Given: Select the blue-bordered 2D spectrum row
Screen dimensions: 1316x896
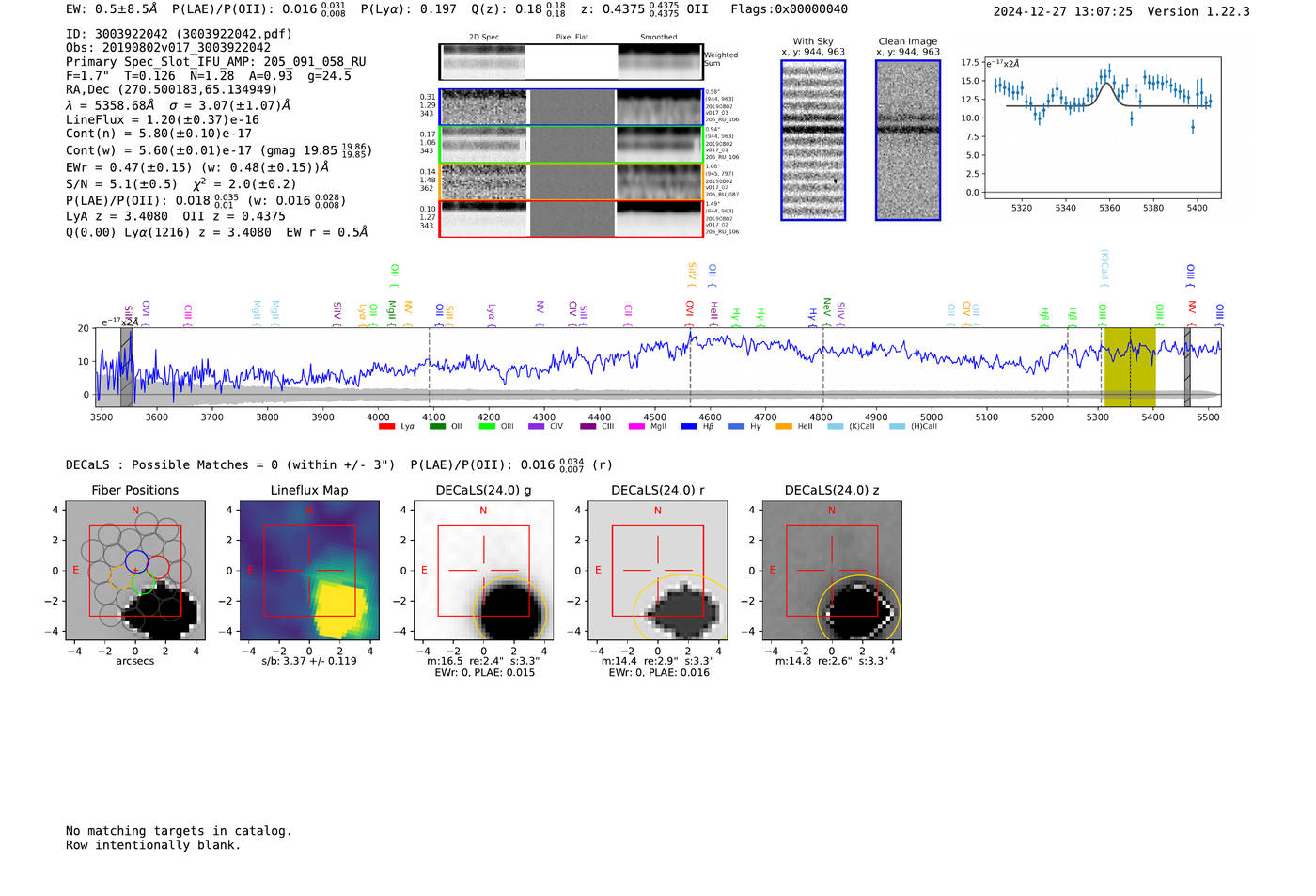Looking at the screenshot, I should click(572, 107).
